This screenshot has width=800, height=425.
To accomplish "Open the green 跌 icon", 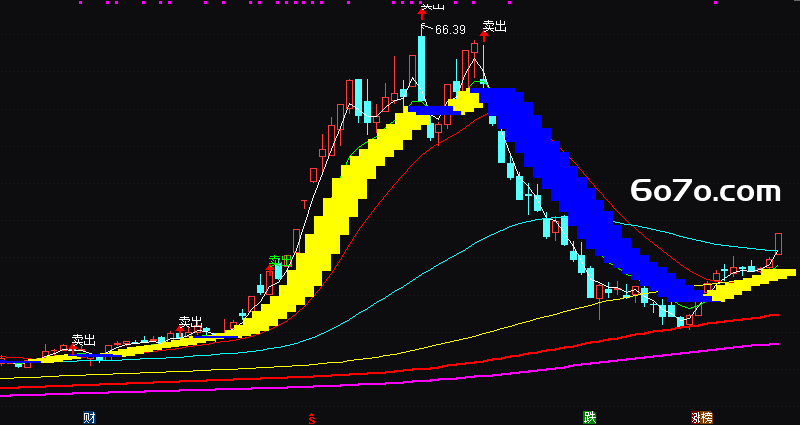I will [590, 418].
